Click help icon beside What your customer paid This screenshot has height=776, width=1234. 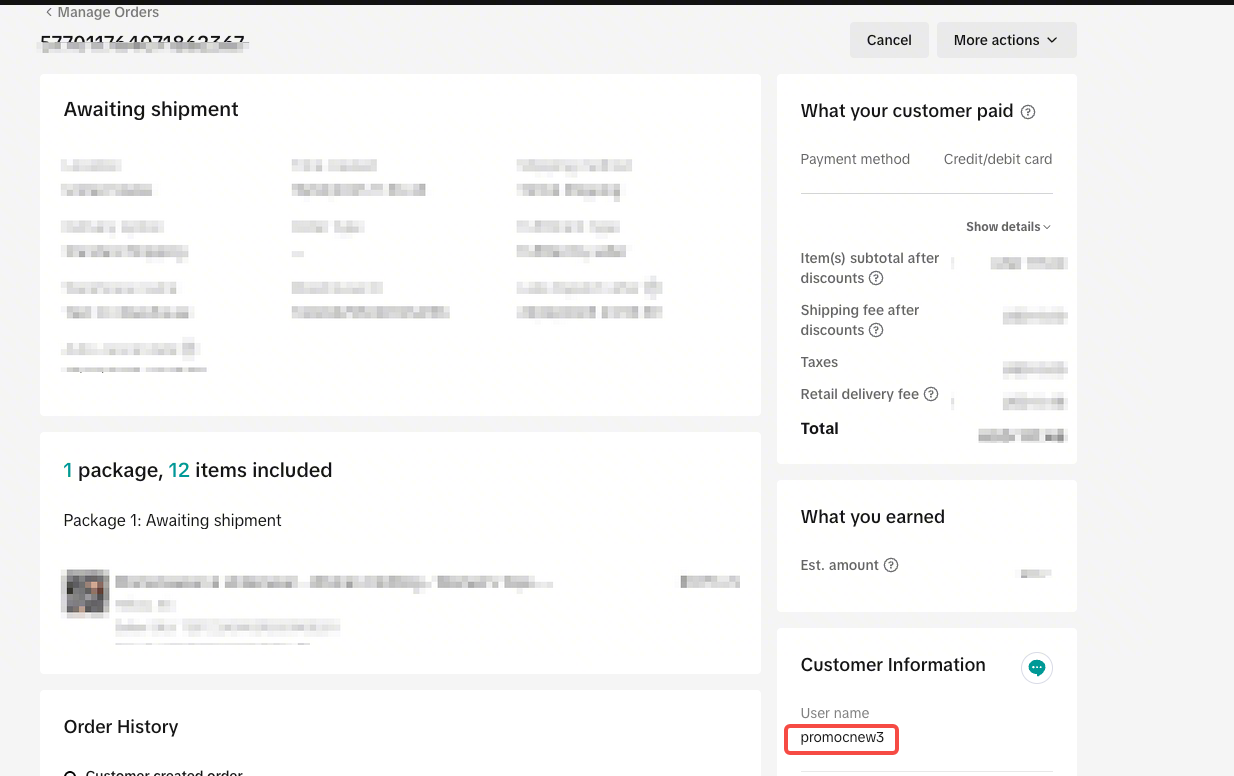1028,112
